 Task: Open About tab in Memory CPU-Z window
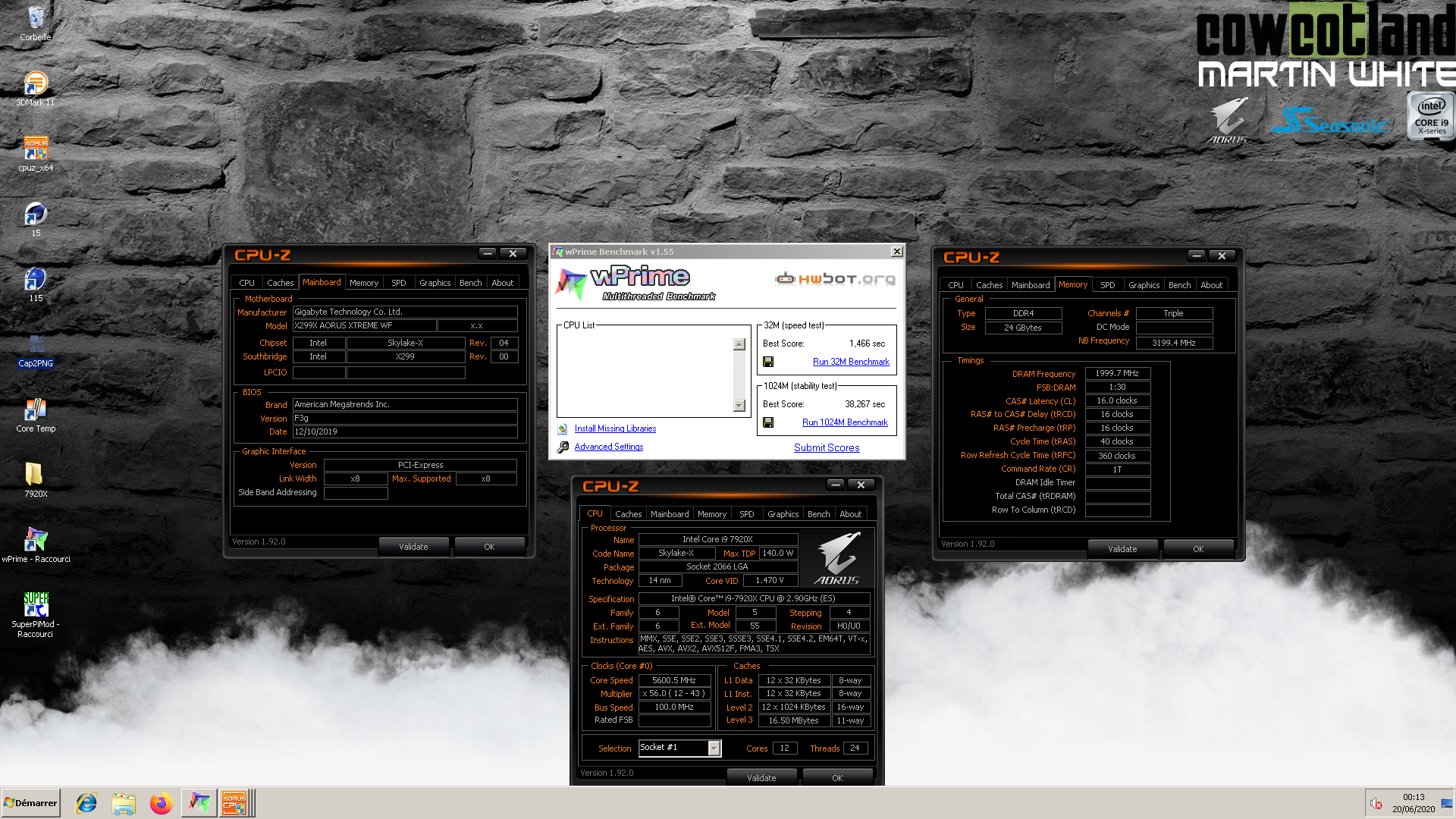(1211, 285)
